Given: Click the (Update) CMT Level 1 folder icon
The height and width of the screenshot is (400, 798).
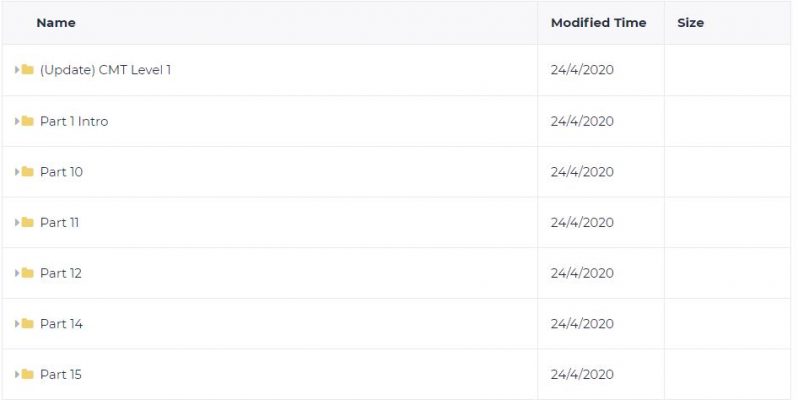Looking at the screenshot, I should [x=27, y=69].
